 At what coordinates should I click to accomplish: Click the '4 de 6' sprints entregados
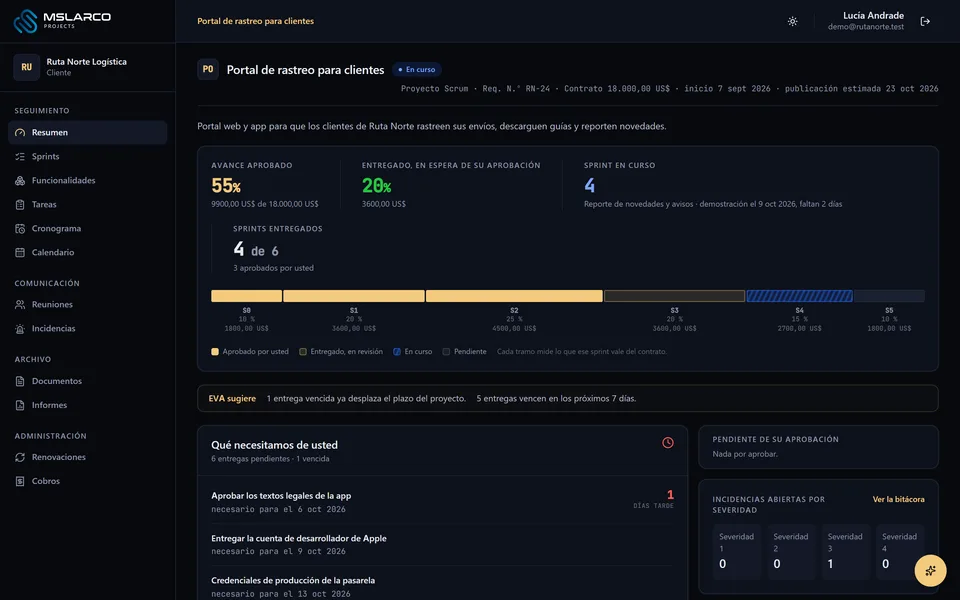click(256, 250)
